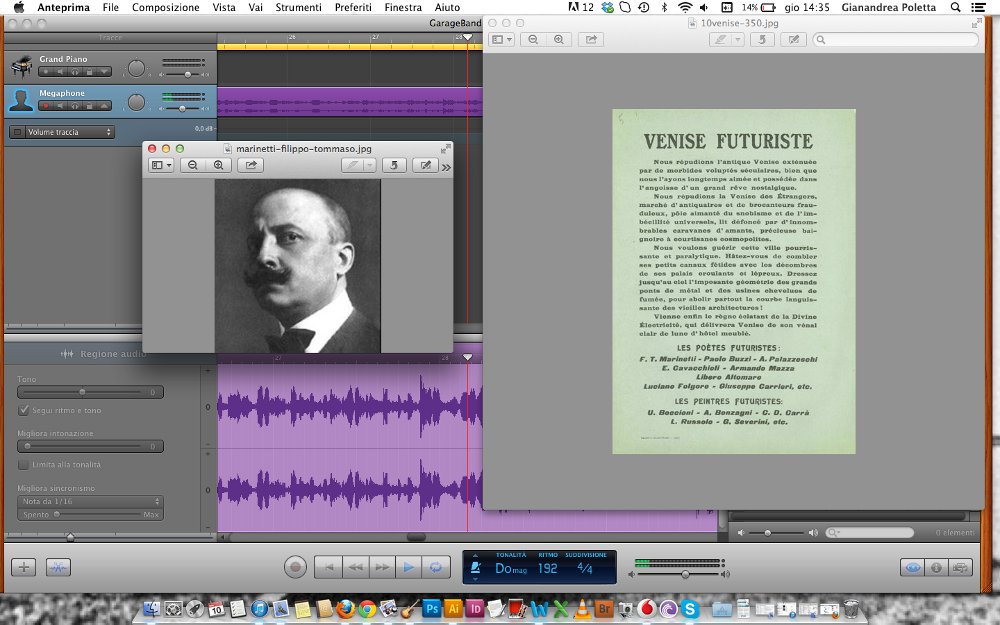Go to beginning with transport button
Screen dimensions: 1000x625
click(x=328, y=566)
